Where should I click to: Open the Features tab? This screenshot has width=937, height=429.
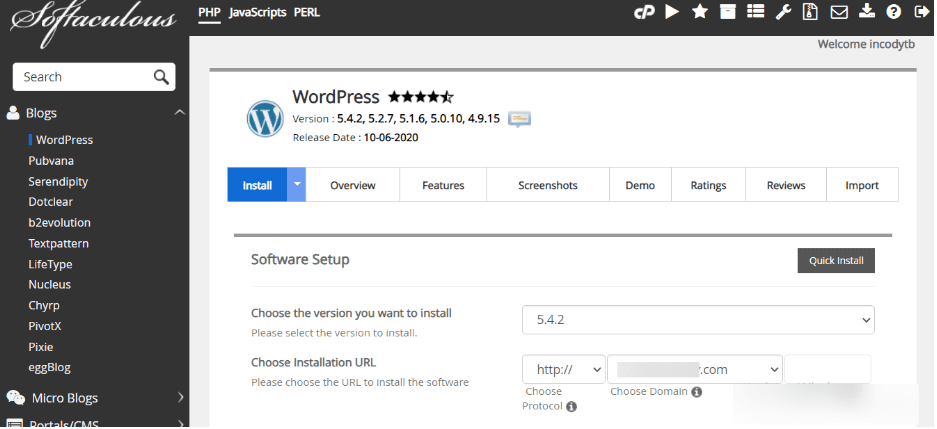443,185
